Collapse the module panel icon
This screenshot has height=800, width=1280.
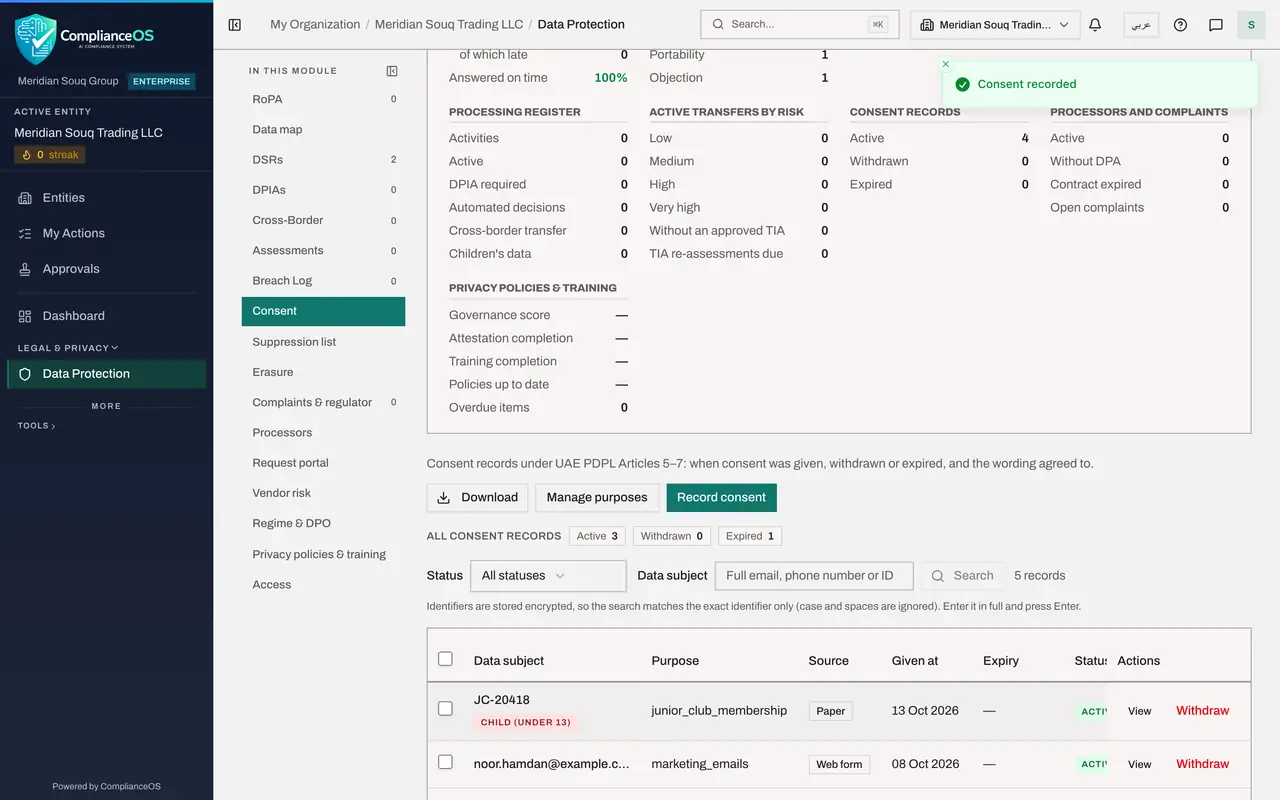point(392,71)
